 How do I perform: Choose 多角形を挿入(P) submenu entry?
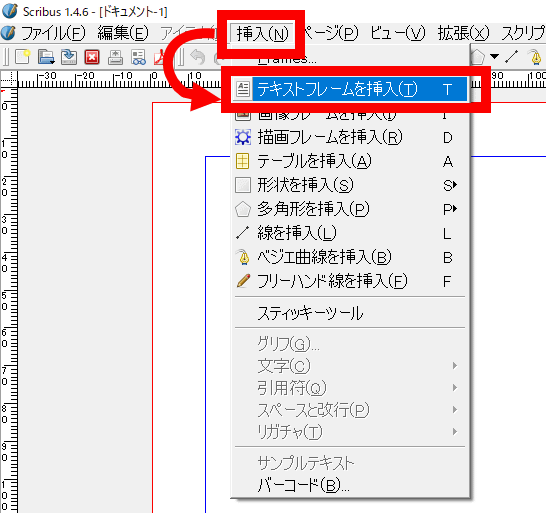click(x=350, y=209)
